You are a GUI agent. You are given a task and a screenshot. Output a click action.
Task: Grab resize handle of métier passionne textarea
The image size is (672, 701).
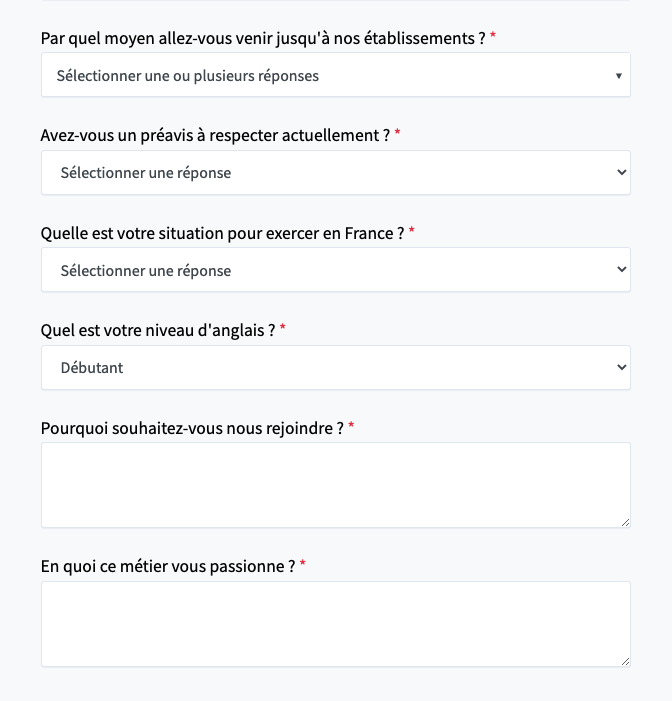pos(626,662)
